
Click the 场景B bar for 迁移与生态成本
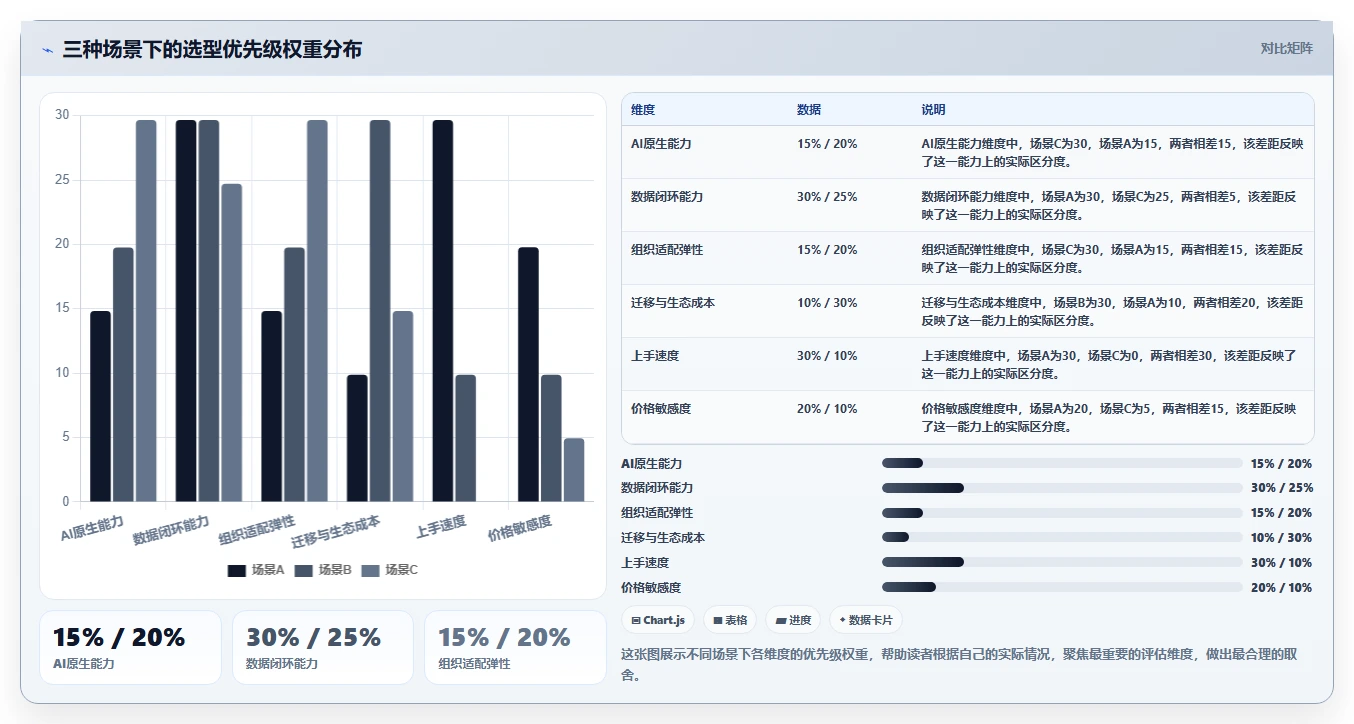(380, 311)
